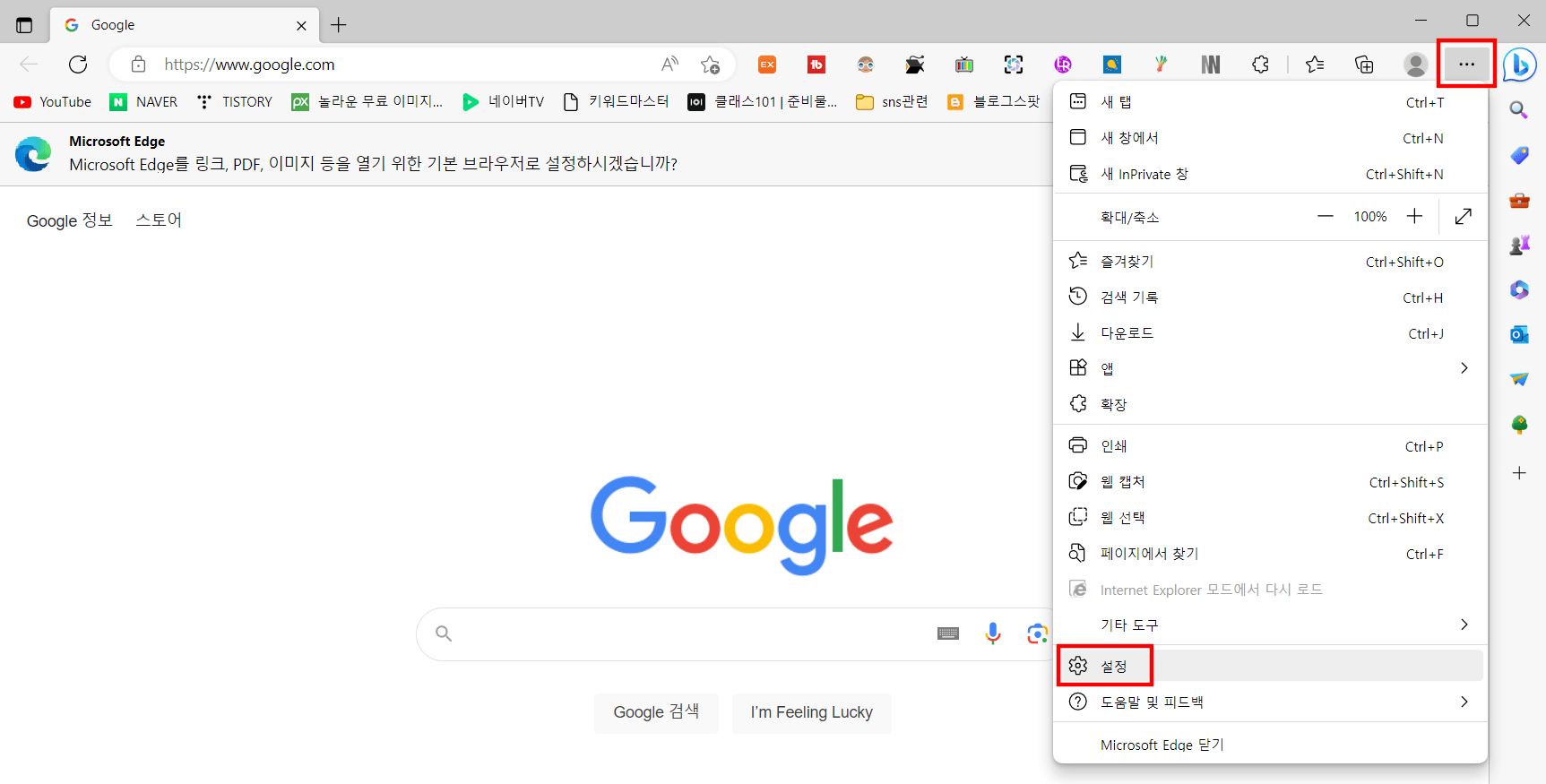Search by voice microphone icon
This screenshot has width=1546, height=784.
(993, 633)
